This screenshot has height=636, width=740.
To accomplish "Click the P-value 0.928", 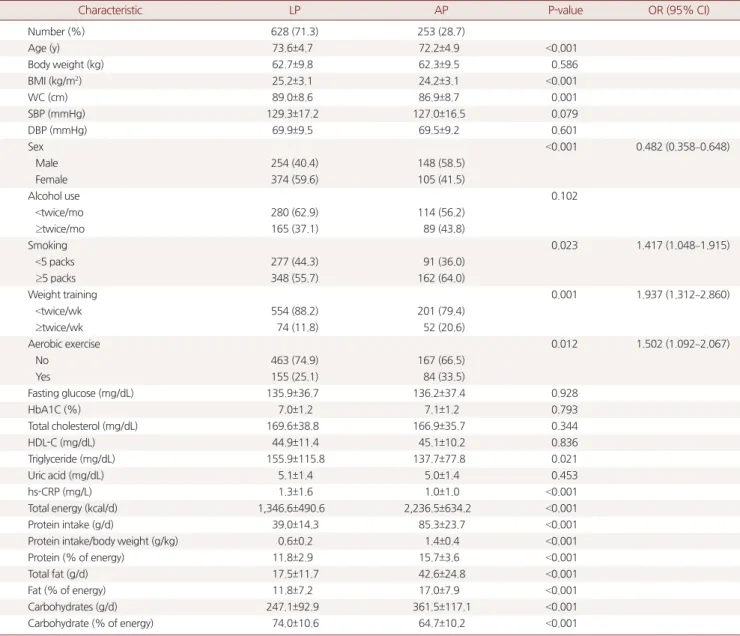I will coord(564,393).
